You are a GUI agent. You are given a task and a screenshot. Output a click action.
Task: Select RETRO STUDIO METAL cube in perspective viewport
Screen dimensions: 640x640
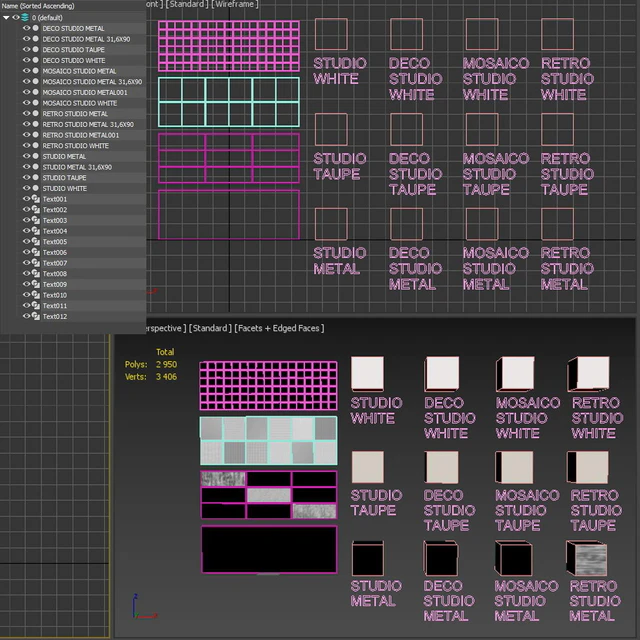click(x=587, y=558)
